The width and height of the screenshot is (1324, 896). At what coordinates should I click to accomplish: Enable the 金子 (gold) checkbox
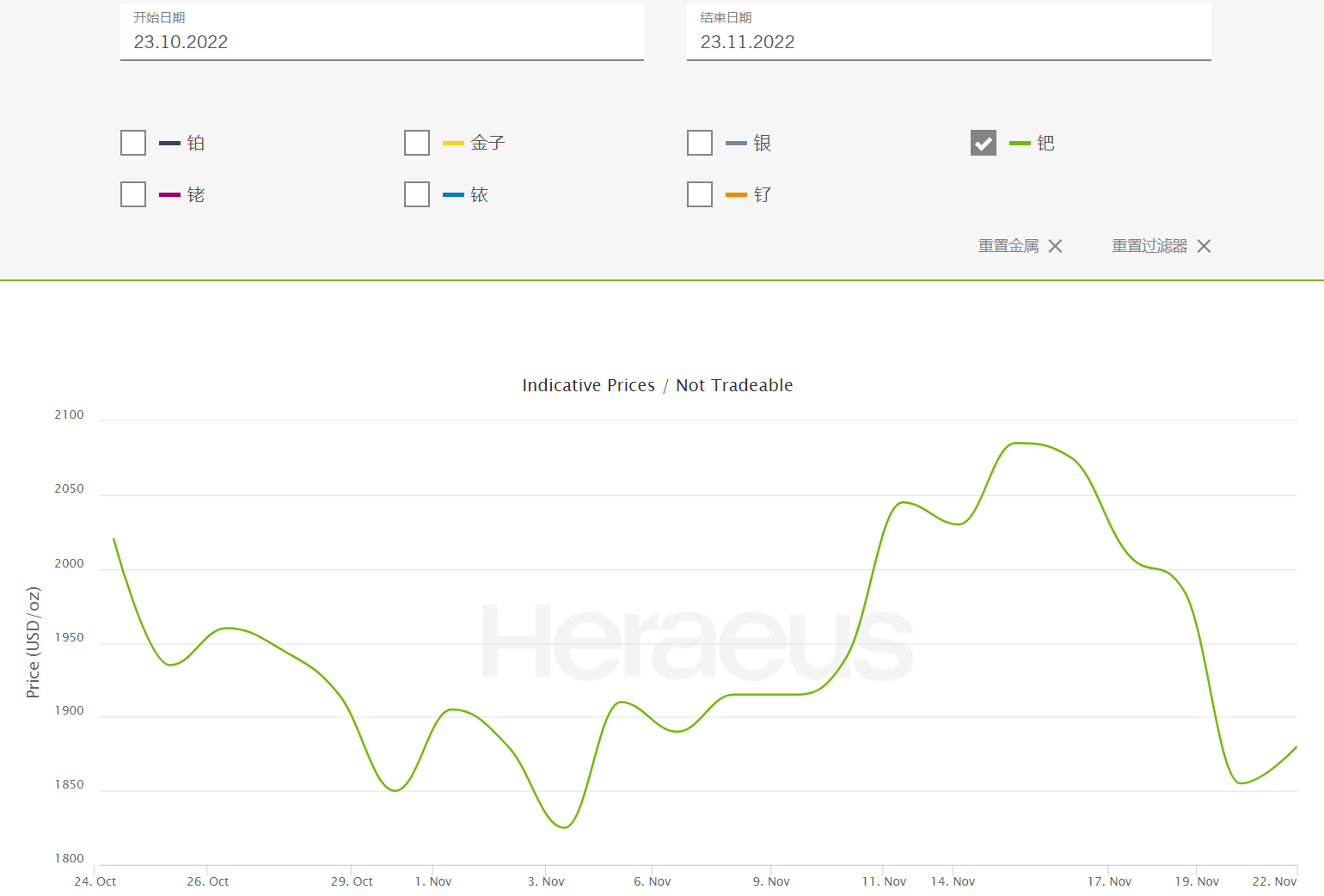[417, 143]
